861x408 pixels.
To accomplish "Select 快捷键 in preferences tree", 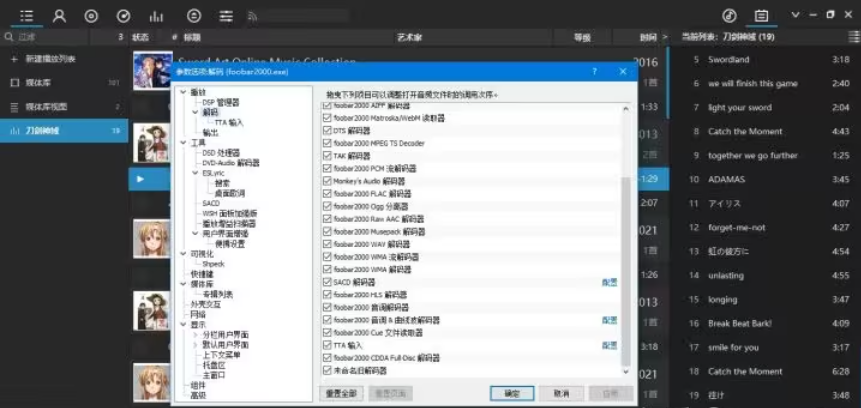I will [202, 274].
